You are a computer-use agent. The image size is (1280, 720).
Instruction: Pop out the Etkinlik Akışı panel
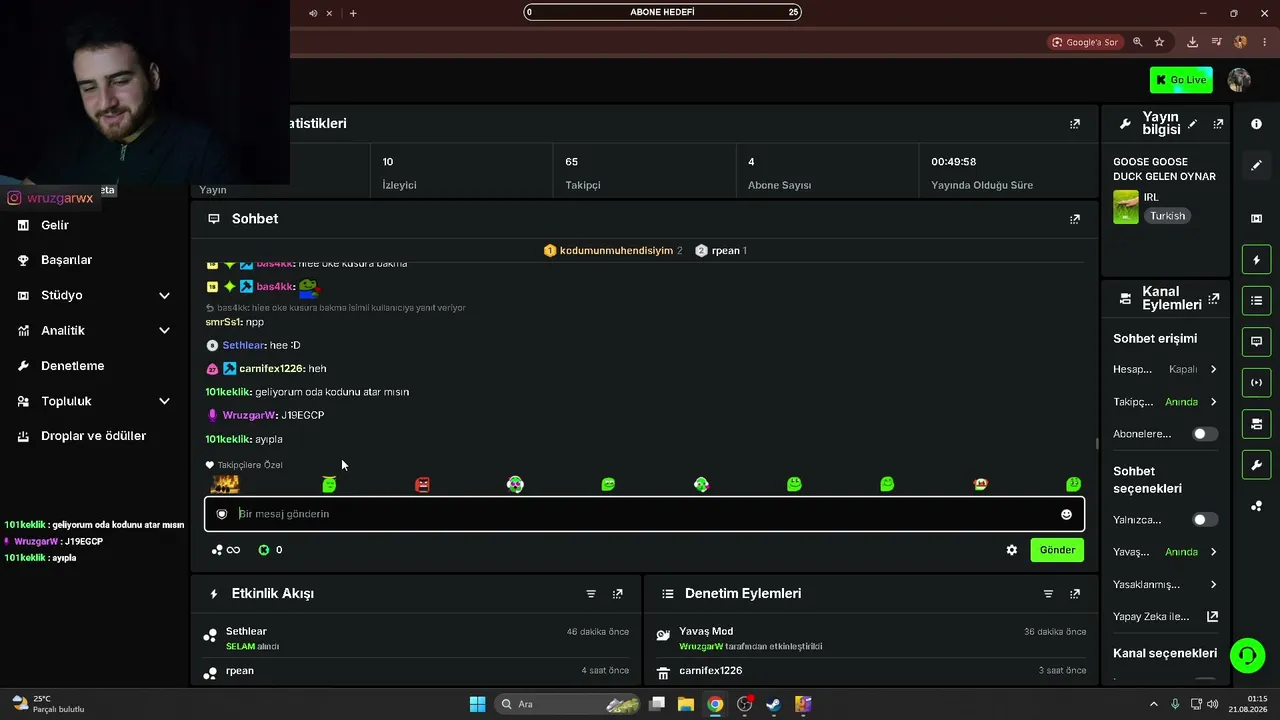click(618, 594)
